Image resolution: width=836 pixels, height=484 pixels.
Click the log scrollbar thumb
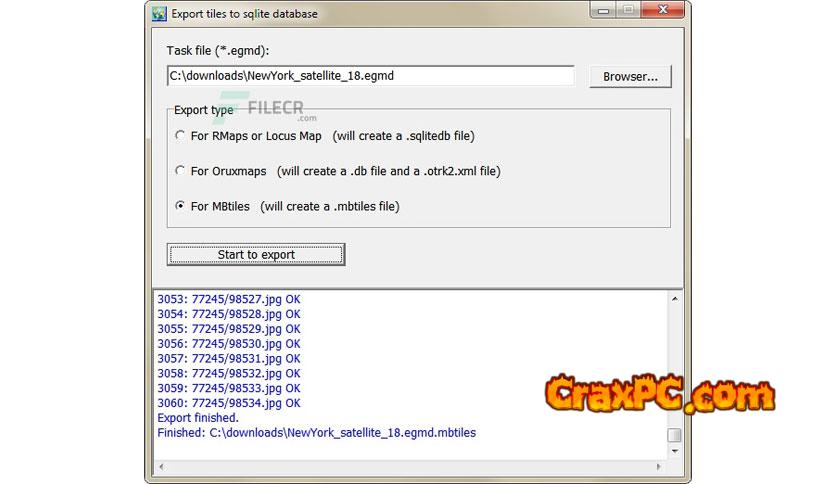click(x=675, y=435)
